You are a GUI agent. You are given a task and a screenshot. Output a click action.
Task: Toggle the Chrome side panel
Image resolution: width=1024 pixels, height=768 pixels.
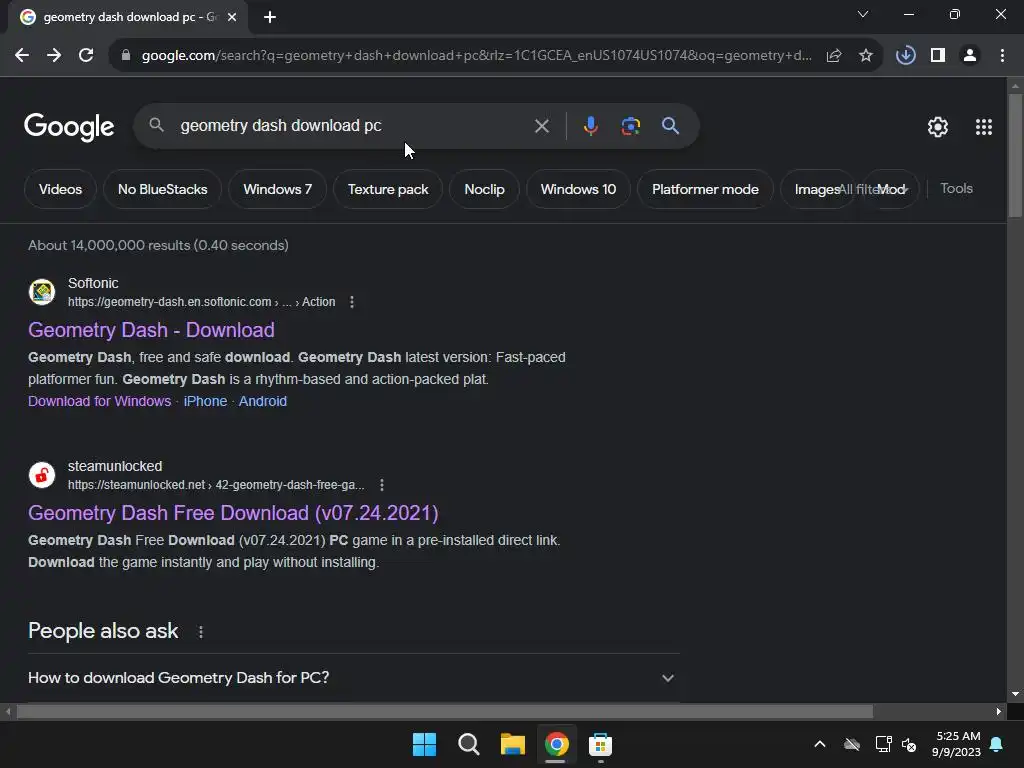tap(938, 56)
